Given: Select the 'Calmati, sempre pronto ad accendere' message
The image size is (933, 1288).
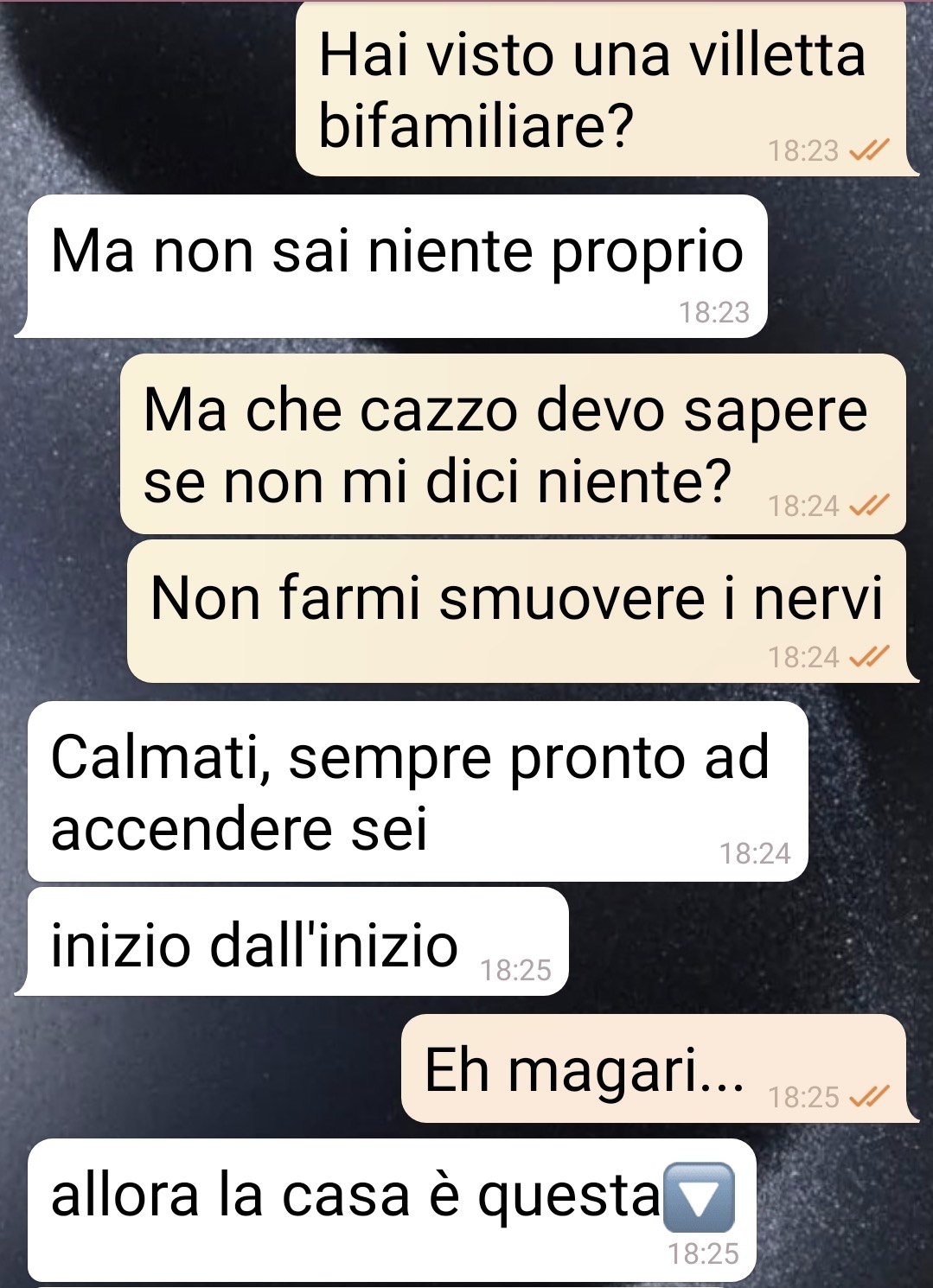Looking at the screenshot, I should pos(418,792).
